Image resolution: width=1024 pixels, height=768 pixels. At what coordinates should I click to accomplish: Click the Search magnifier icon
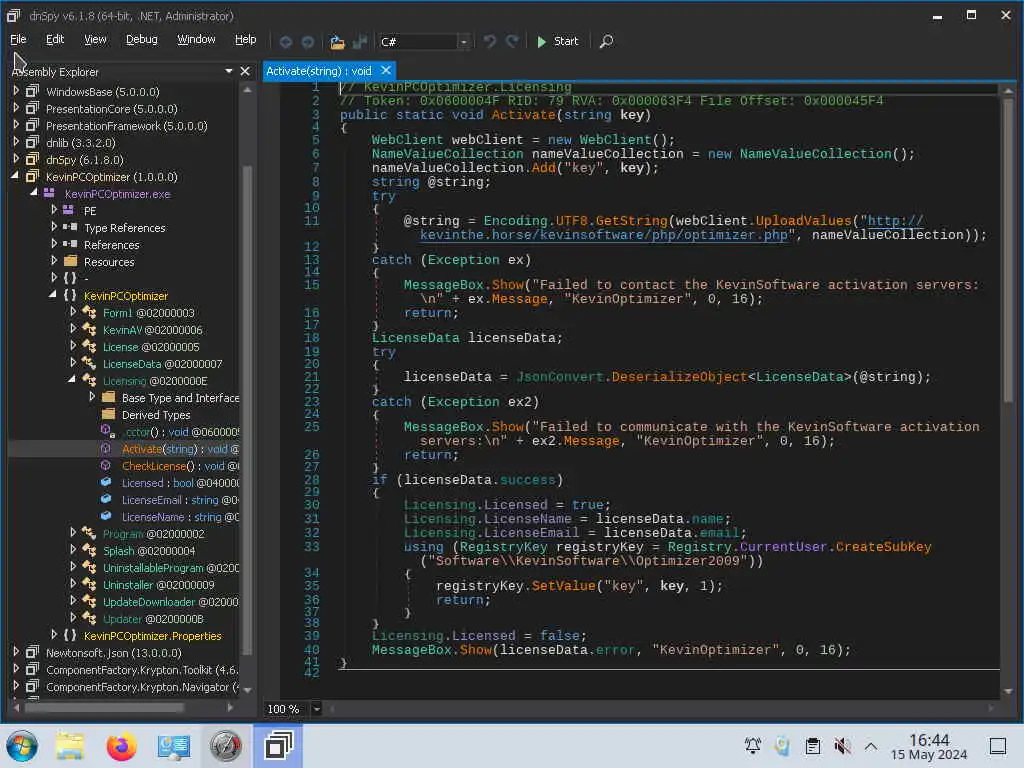coord(606,41)
